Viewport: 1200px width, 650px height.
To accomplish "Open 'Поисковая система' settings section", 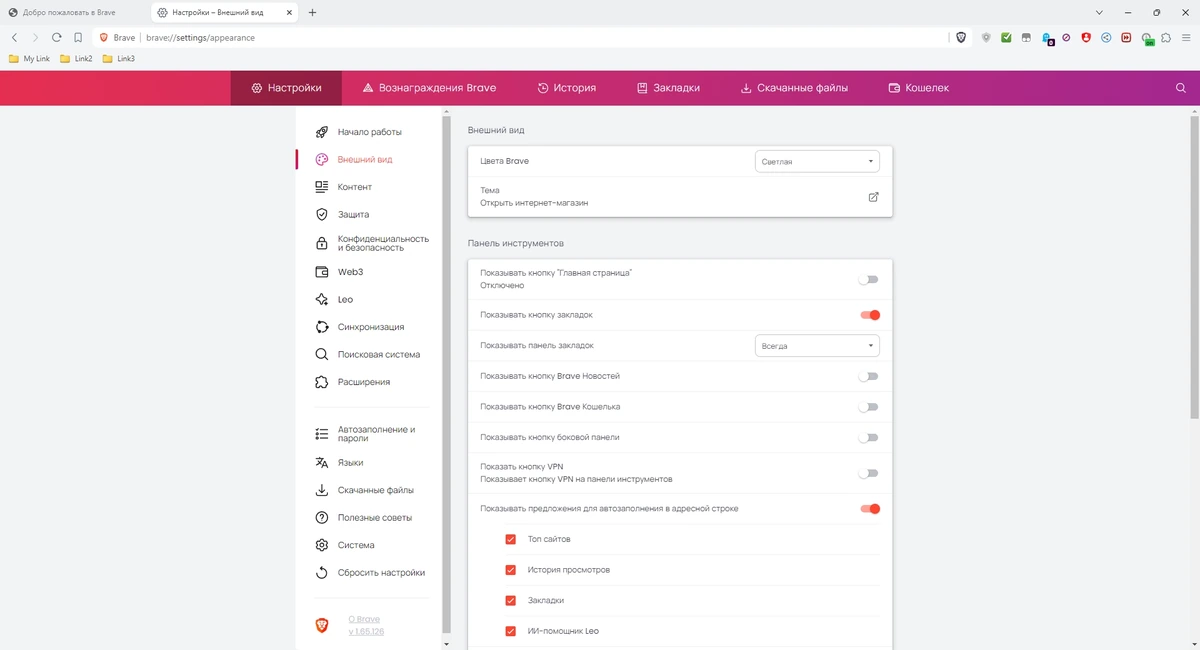I will pyautogui.click(x=369, y=354).
